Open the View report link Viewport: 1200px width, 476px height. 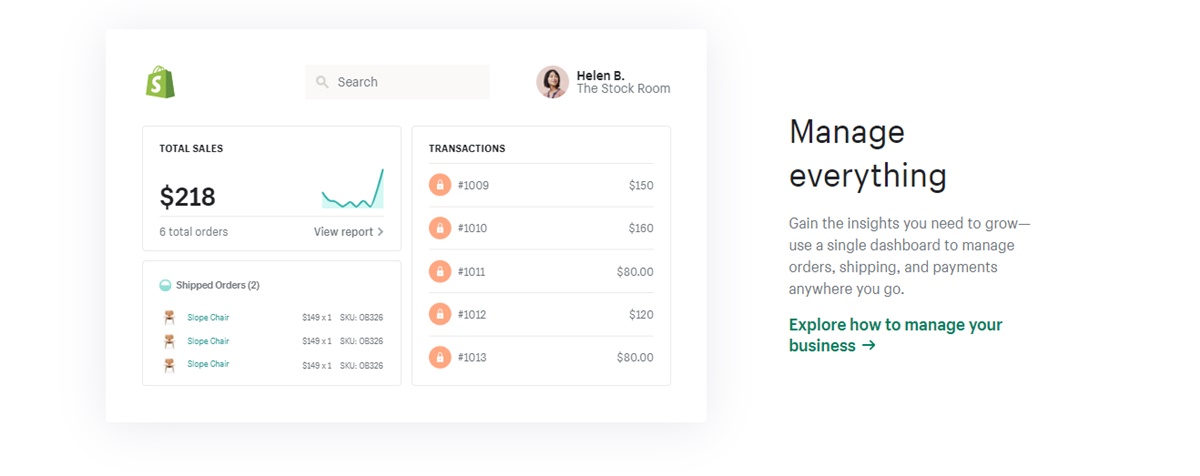[343, 232]
